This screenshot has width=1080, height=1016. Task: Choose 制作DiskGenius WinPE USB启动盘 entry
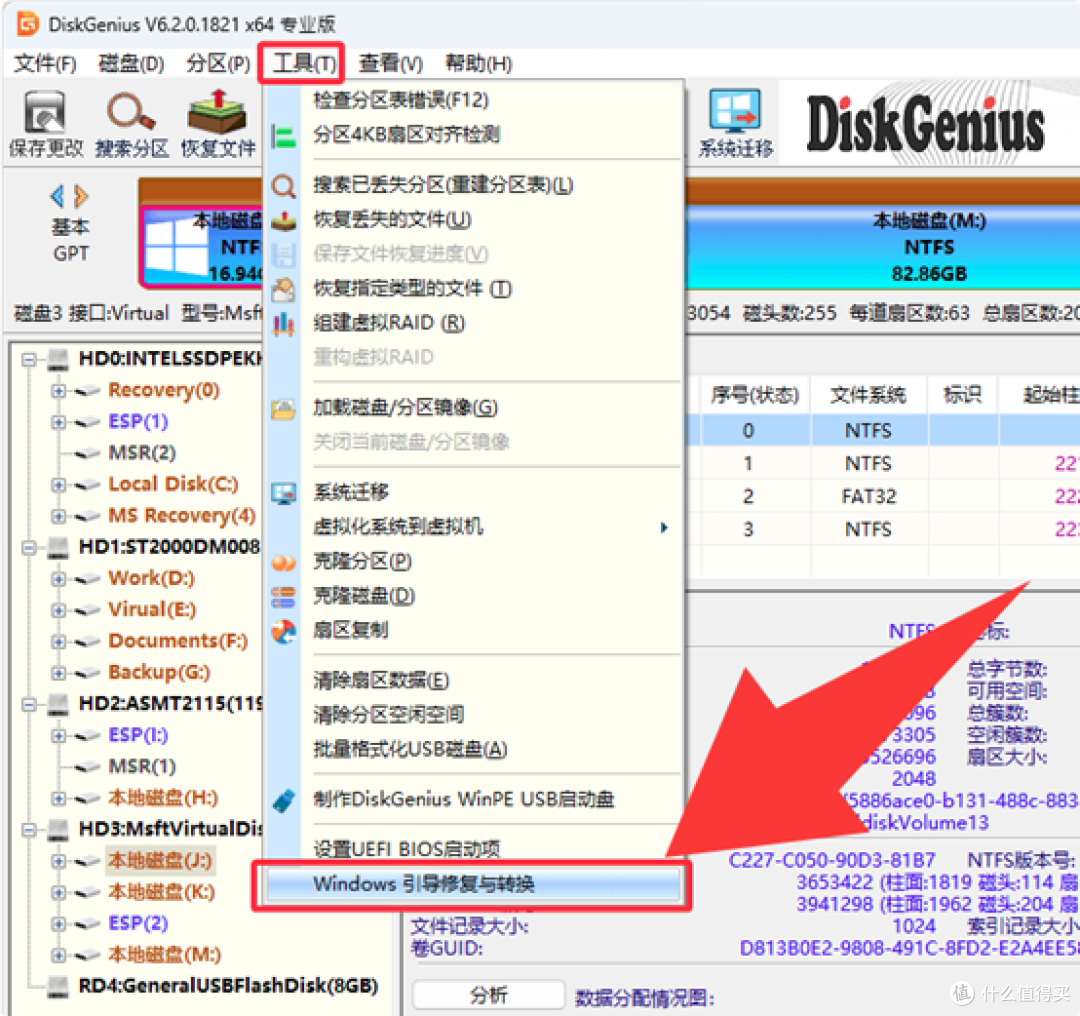pyautogui.click(x=463, y=799)
